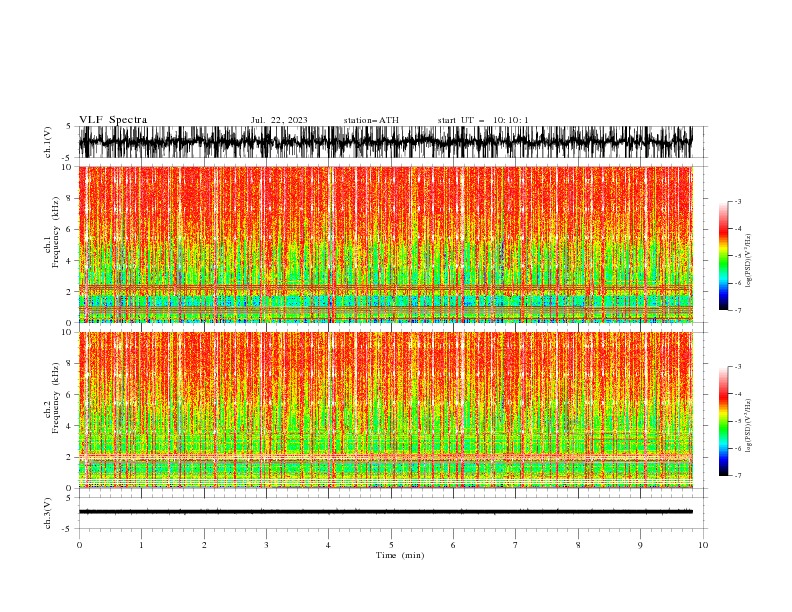Click the "start UT = 10:10:1" label
Screen dimensions: 792x612
tap(483, 120)
